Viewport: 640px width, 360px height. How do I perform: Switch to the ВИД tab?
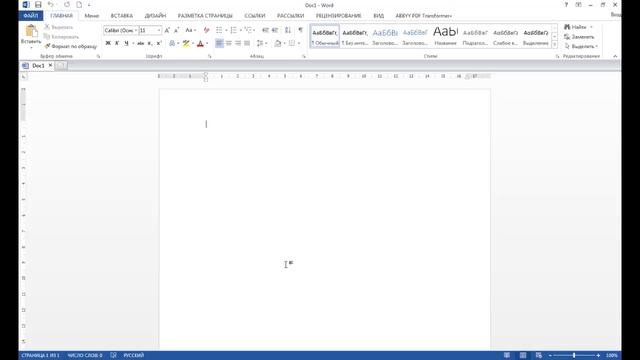click(x=378, y=16)
